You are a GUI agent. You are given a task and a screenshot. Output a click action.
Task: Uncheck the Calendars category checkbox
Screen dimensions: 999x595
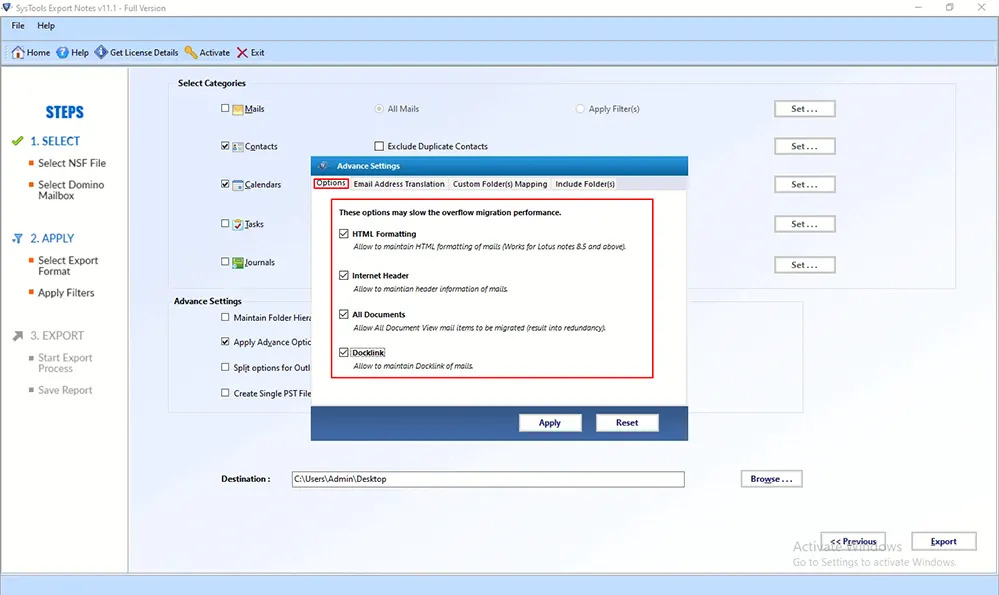(x=225, y=184)
